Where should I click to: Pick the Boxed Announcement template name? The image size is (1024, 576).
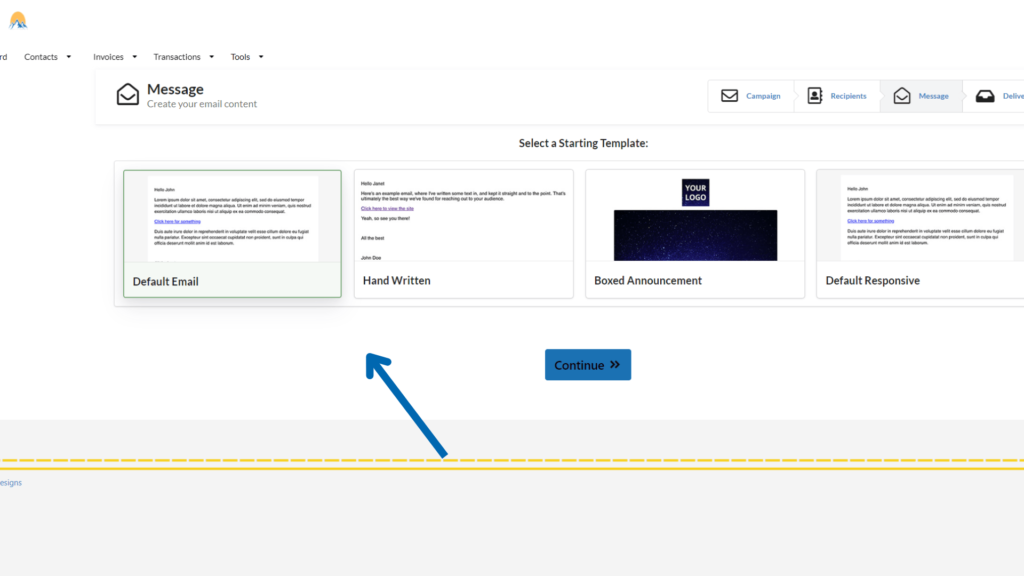click(x=648, y=281)
